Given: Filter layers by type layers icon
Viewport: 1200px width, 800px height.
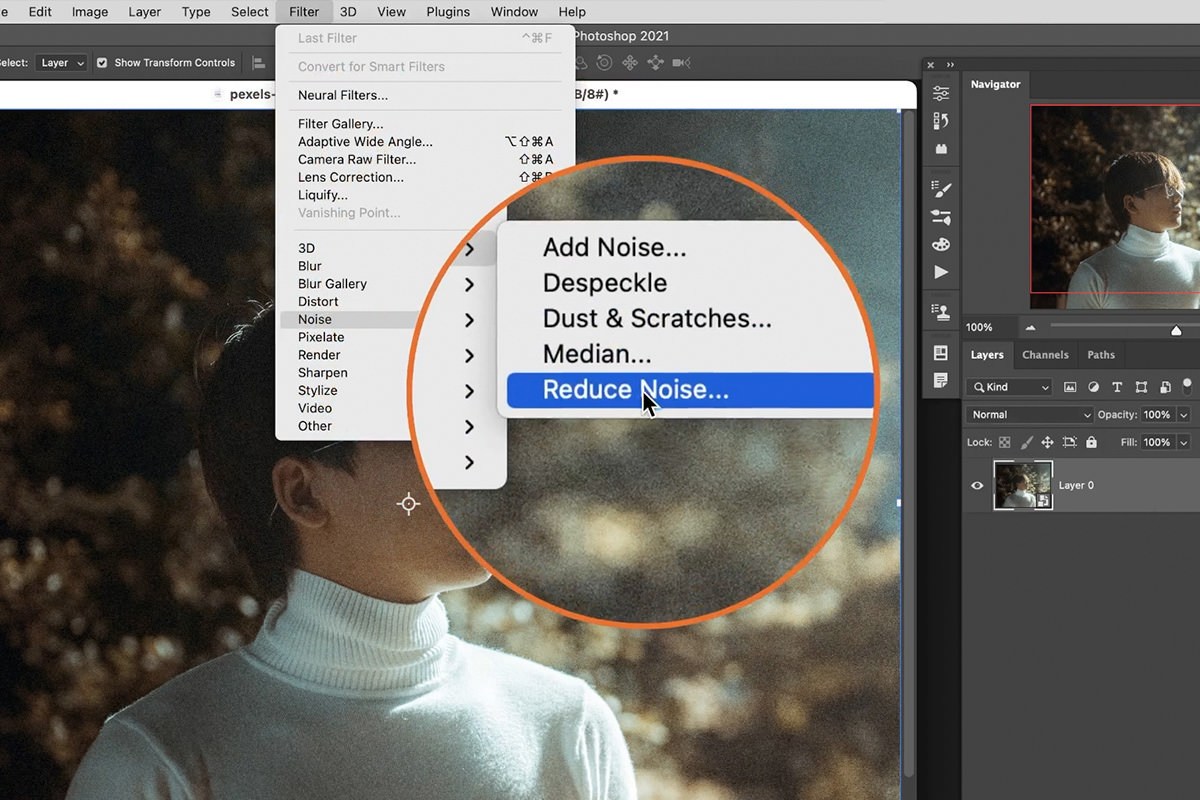Looking at the screenshot, I should pyautogui.click(x=1117, y=387).
